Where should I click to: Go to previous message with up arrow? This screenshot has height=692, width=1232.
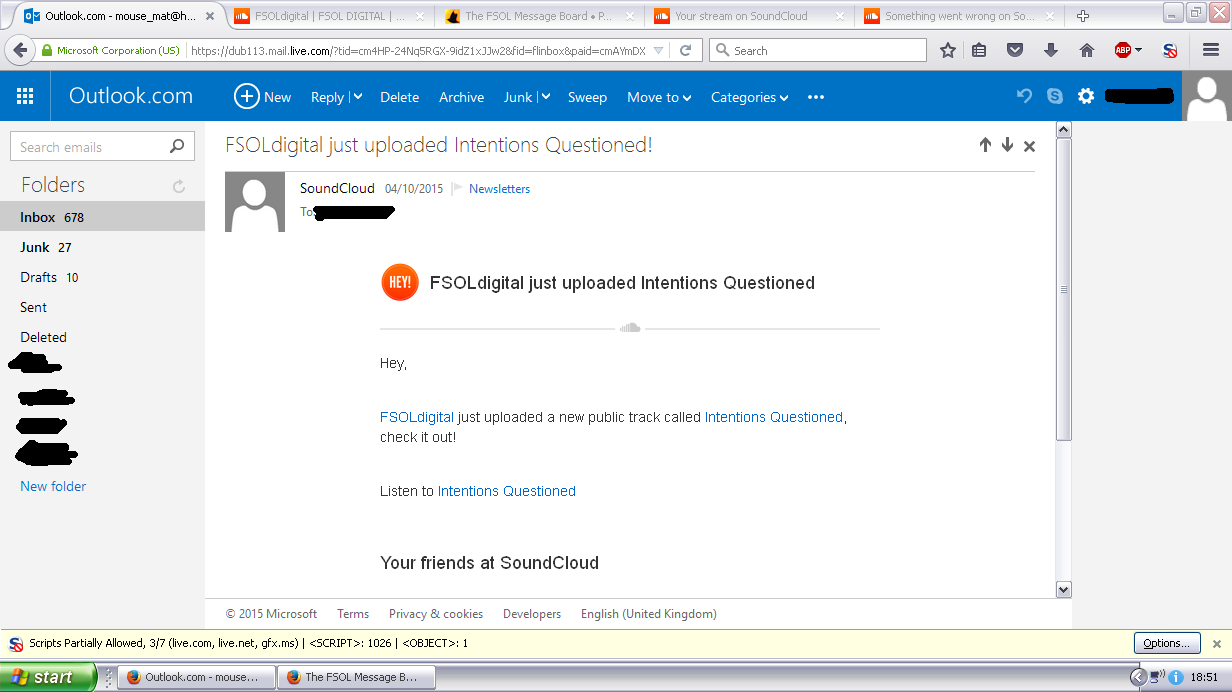[985, 145]
